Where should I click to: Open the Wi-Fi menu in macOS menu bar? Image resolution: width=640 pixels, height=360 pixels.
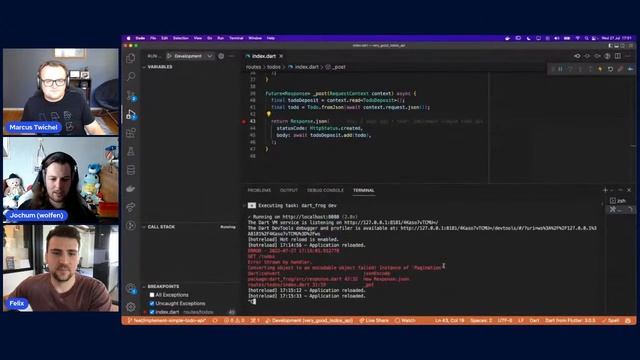click(578, 38)
